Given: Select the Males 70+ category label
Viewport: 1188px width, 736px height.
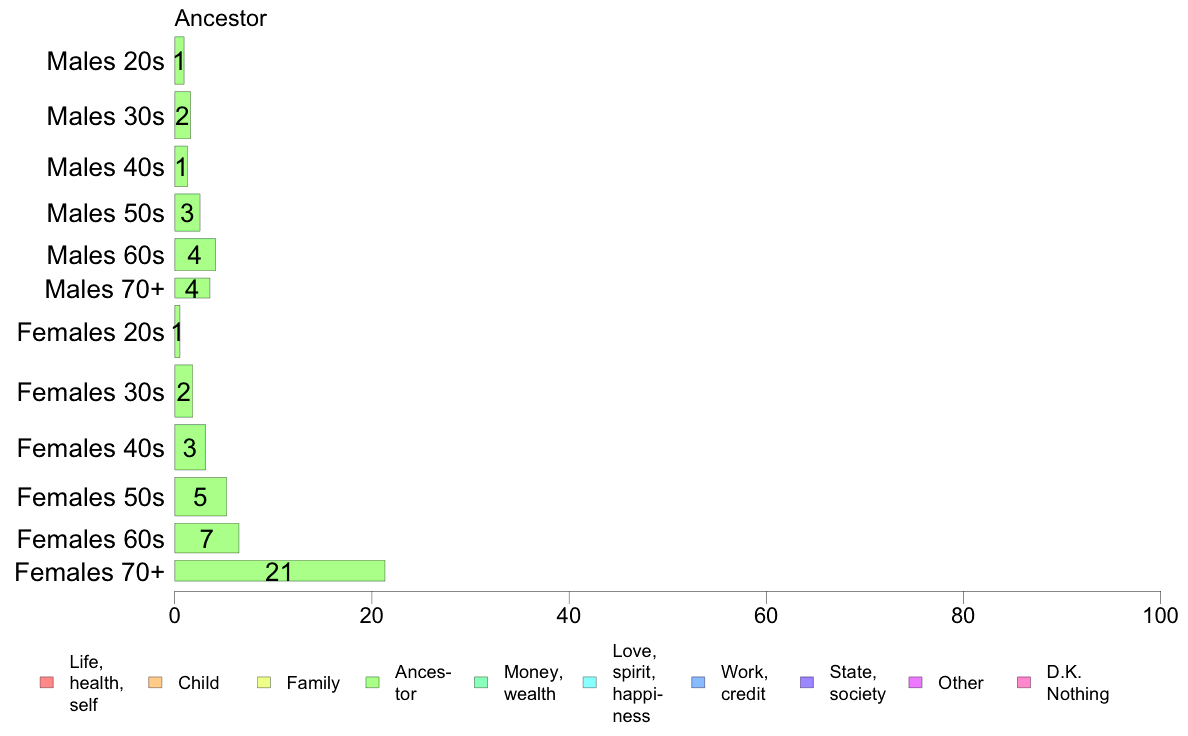Looking at the screenshot, I should (x=105, y=289).
